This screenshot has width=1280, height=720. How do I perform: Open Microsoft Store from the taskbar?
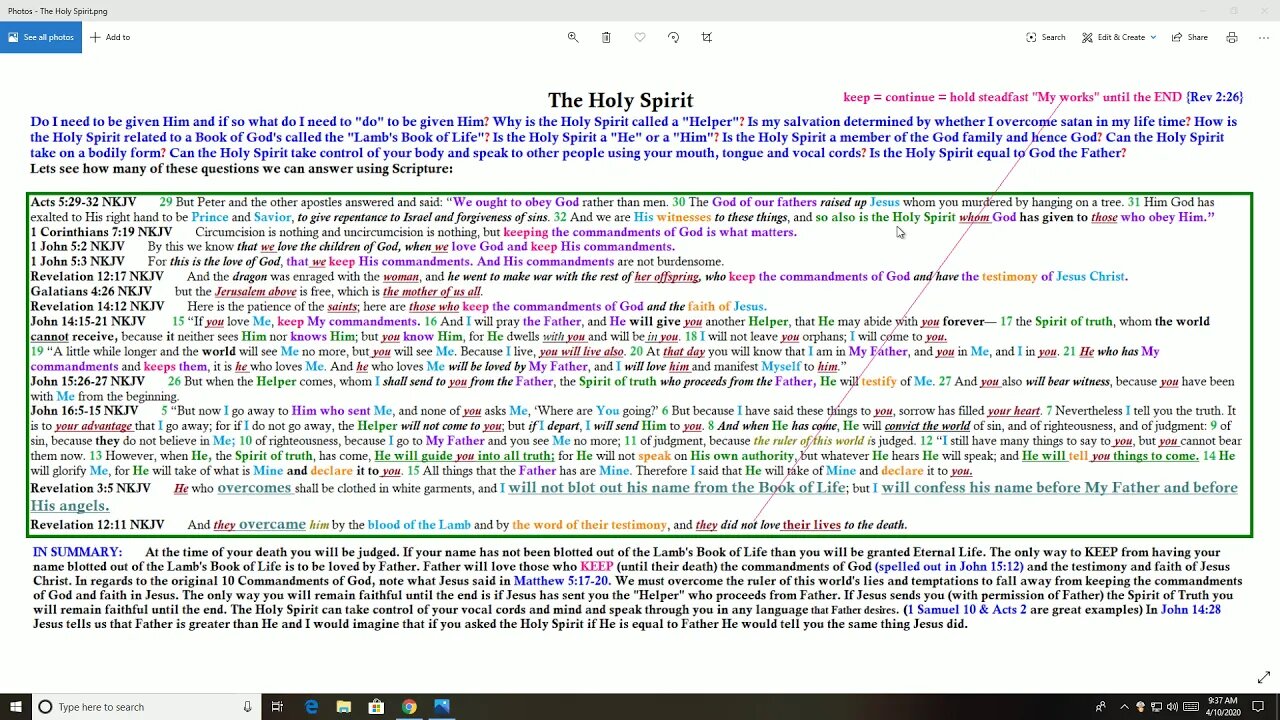376,707
